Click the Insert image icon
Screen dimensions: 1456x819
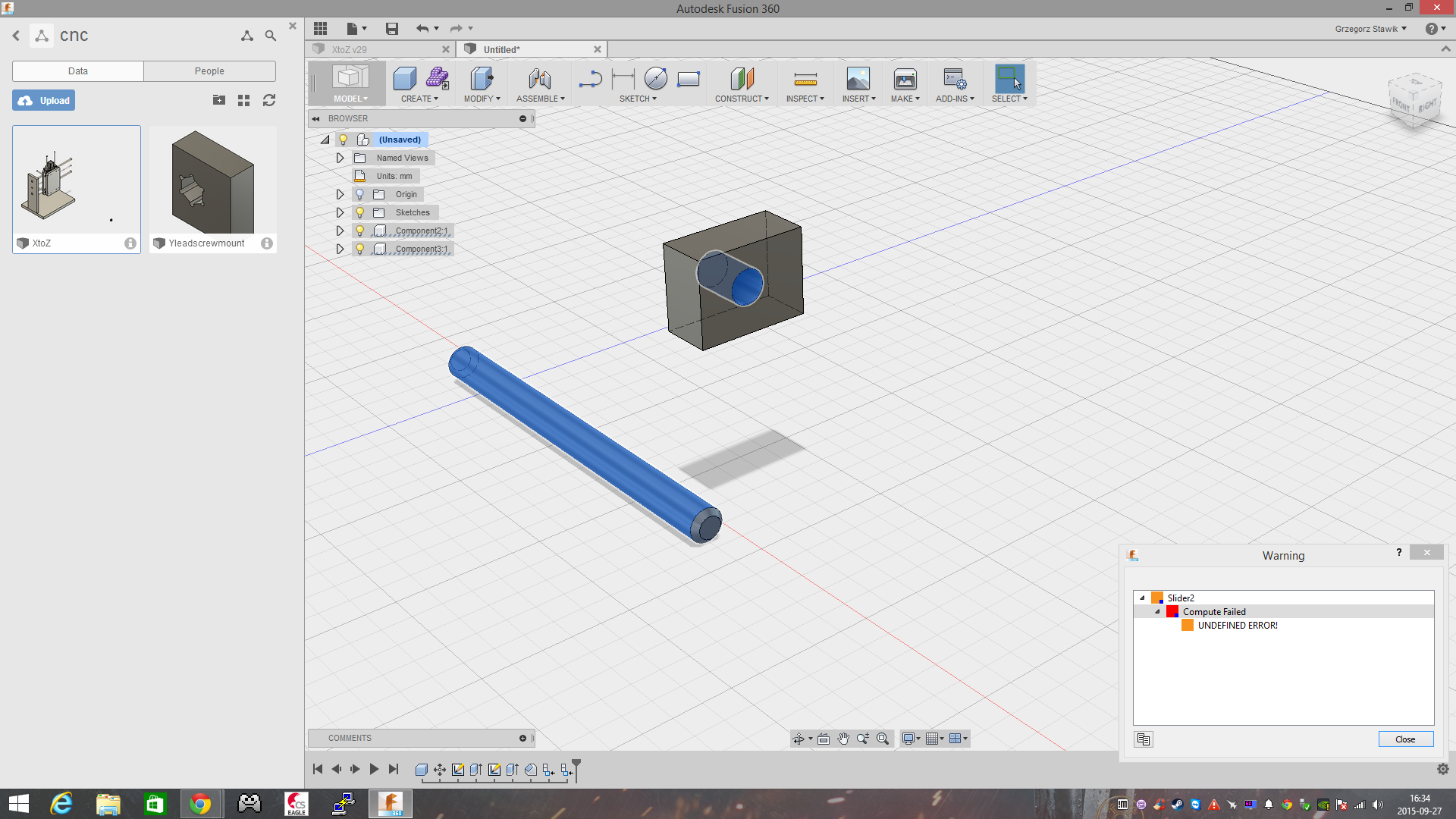(858, 78)
